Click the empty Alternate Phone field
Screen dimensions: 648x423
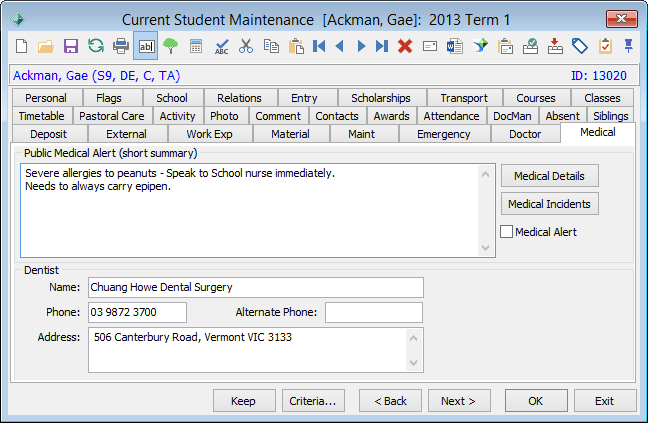click(x=374, y=312)
